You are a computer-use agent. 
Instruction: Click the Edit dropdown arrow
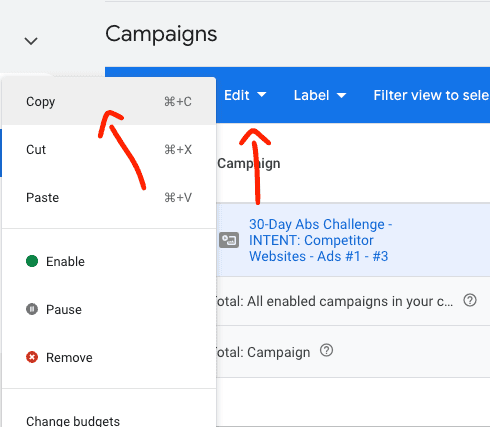pyautogui.click(x=262, y=95)
